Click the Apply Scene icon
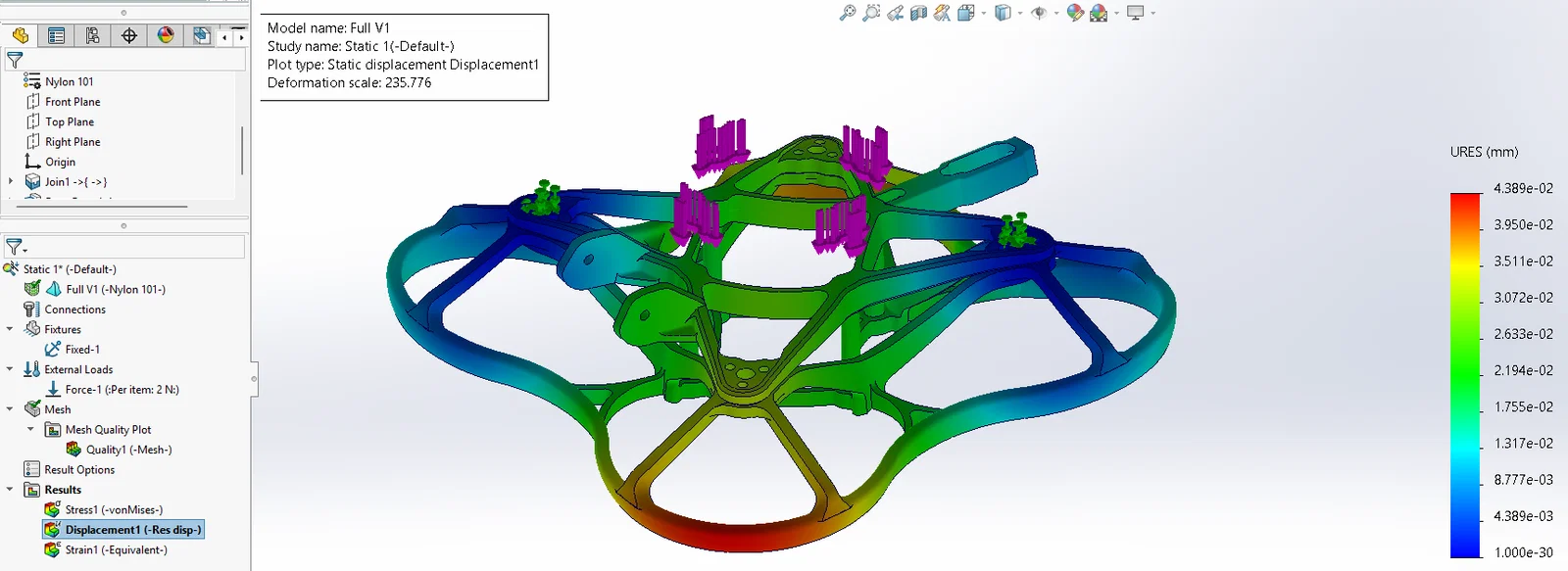 point(1099,13)
